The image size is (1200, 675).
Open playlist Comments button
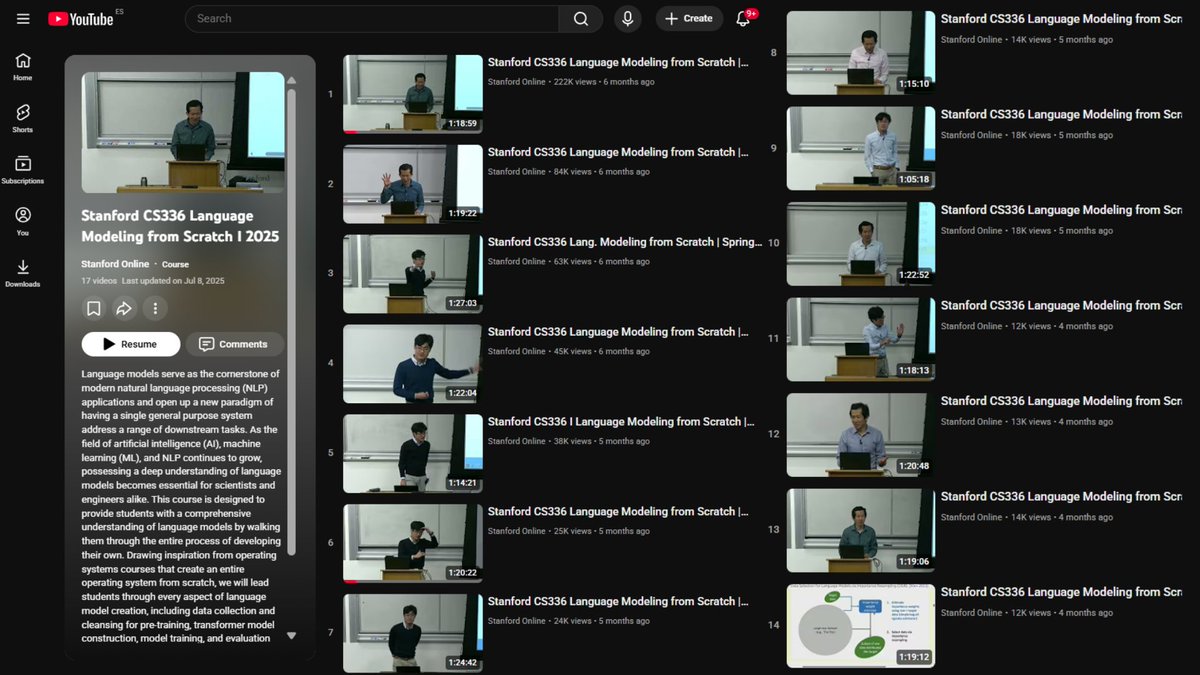point(234,344)
